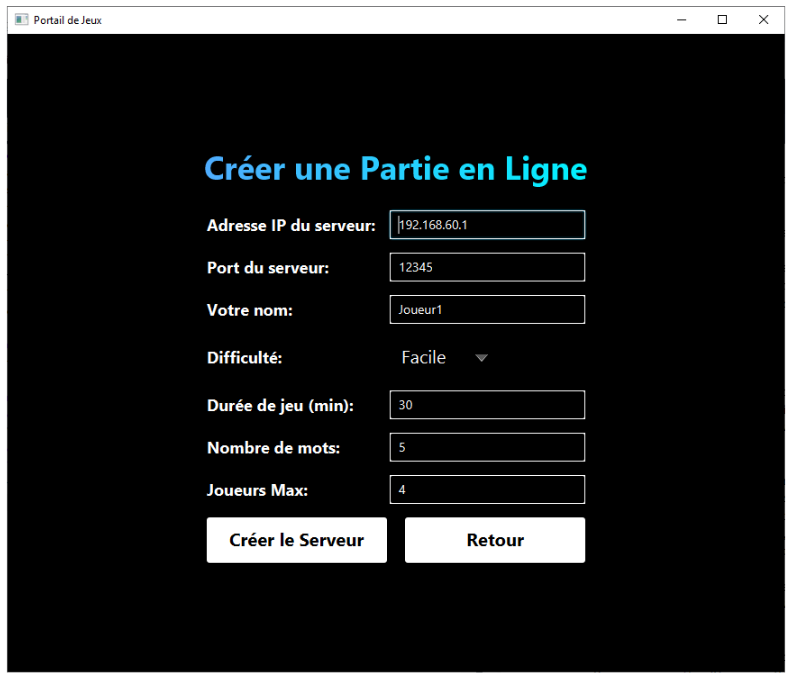Click the Difficulté label text
This screenshot has width=790, height=679.
pos(244,358)
